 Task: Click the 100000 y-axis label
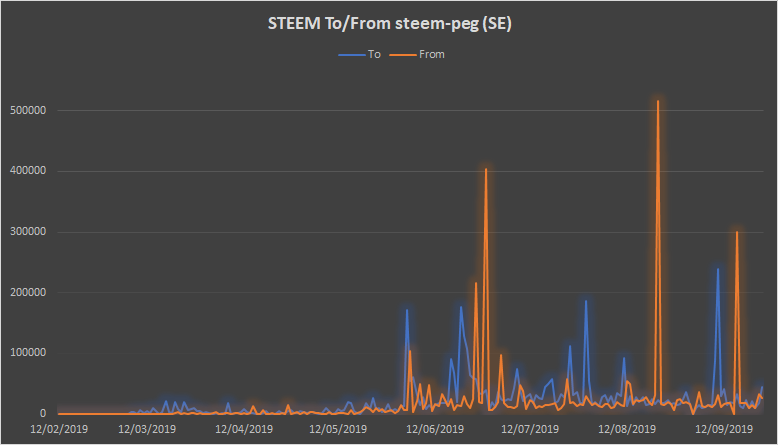pos(28,353)
